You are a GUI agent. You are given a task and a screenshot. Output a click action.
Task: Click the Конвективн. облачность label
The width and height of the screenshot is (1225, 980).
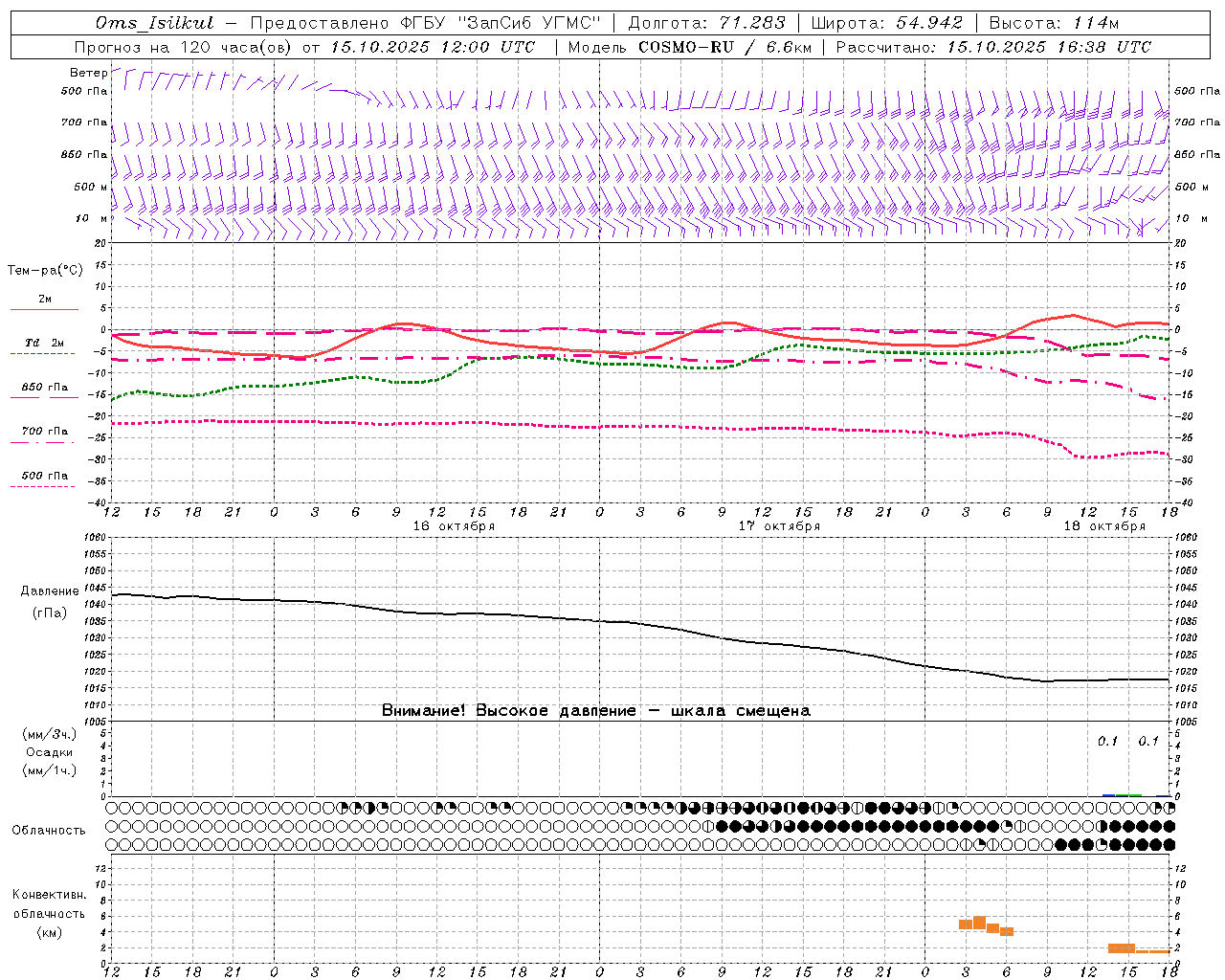(49, 904)
